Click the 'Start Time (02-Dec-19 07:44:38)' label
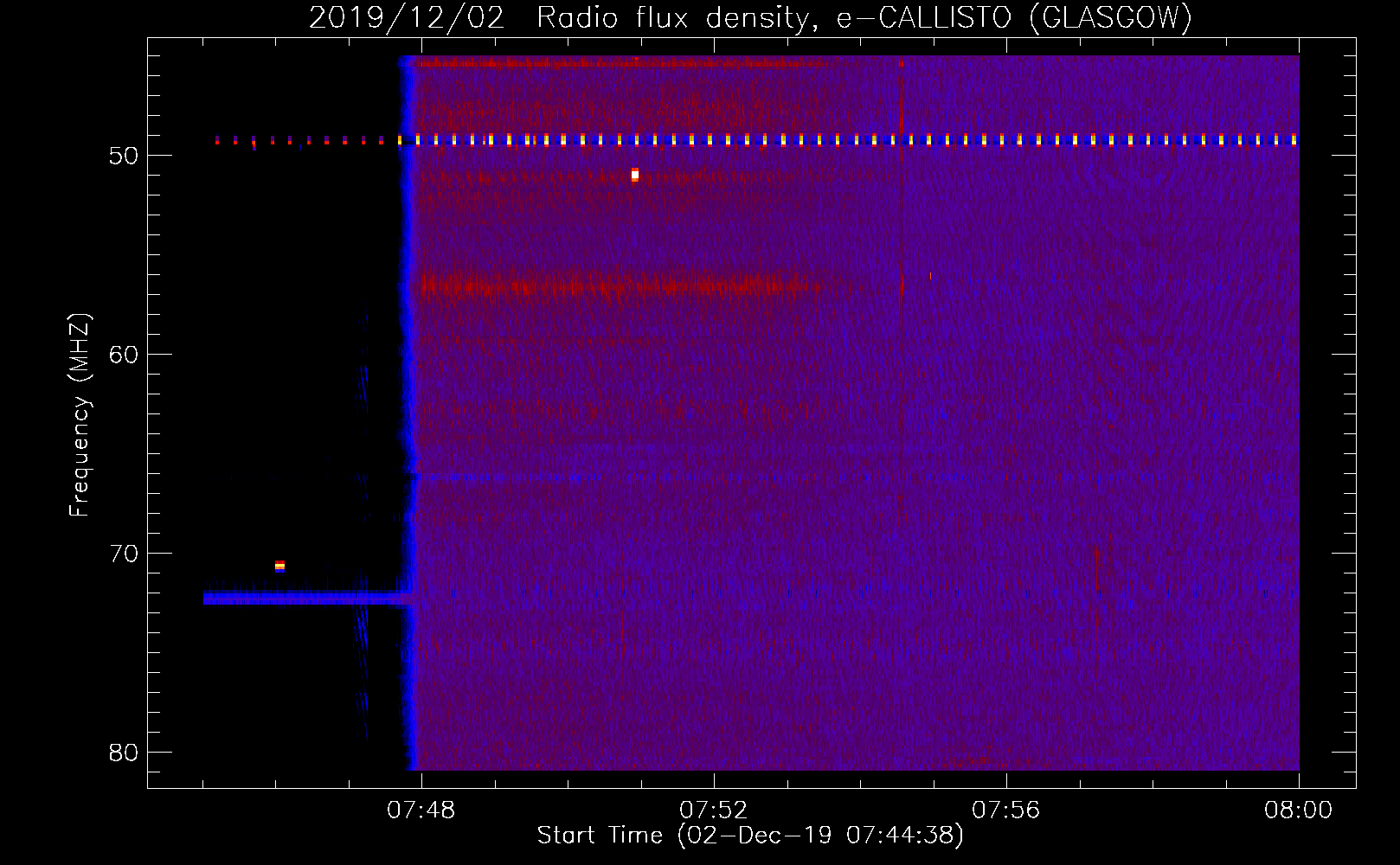This screenshot has width=1400, height=865. click(x=750, y=836)
